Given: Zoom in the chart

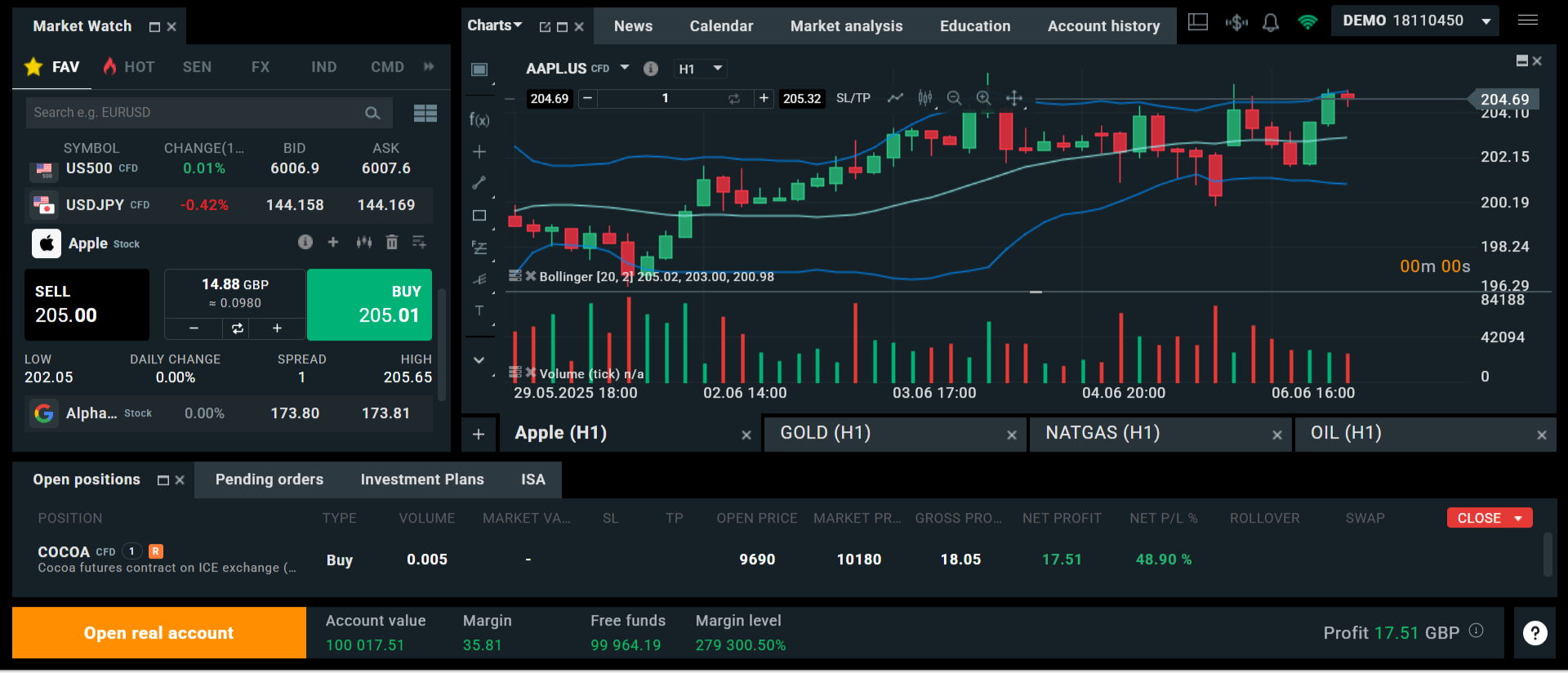Looking at the screenshot, I should pos(984,98).
